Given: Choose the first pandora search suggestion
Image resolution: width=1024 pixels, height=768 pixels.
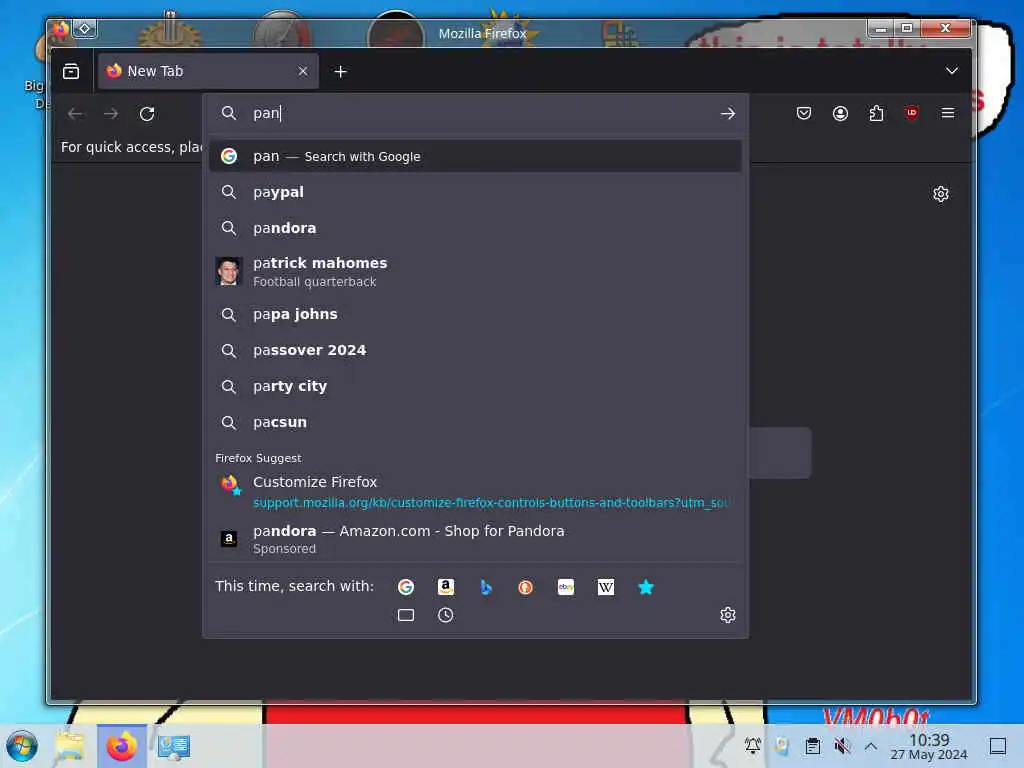Looking at the screenshot, I should (475, 228).
